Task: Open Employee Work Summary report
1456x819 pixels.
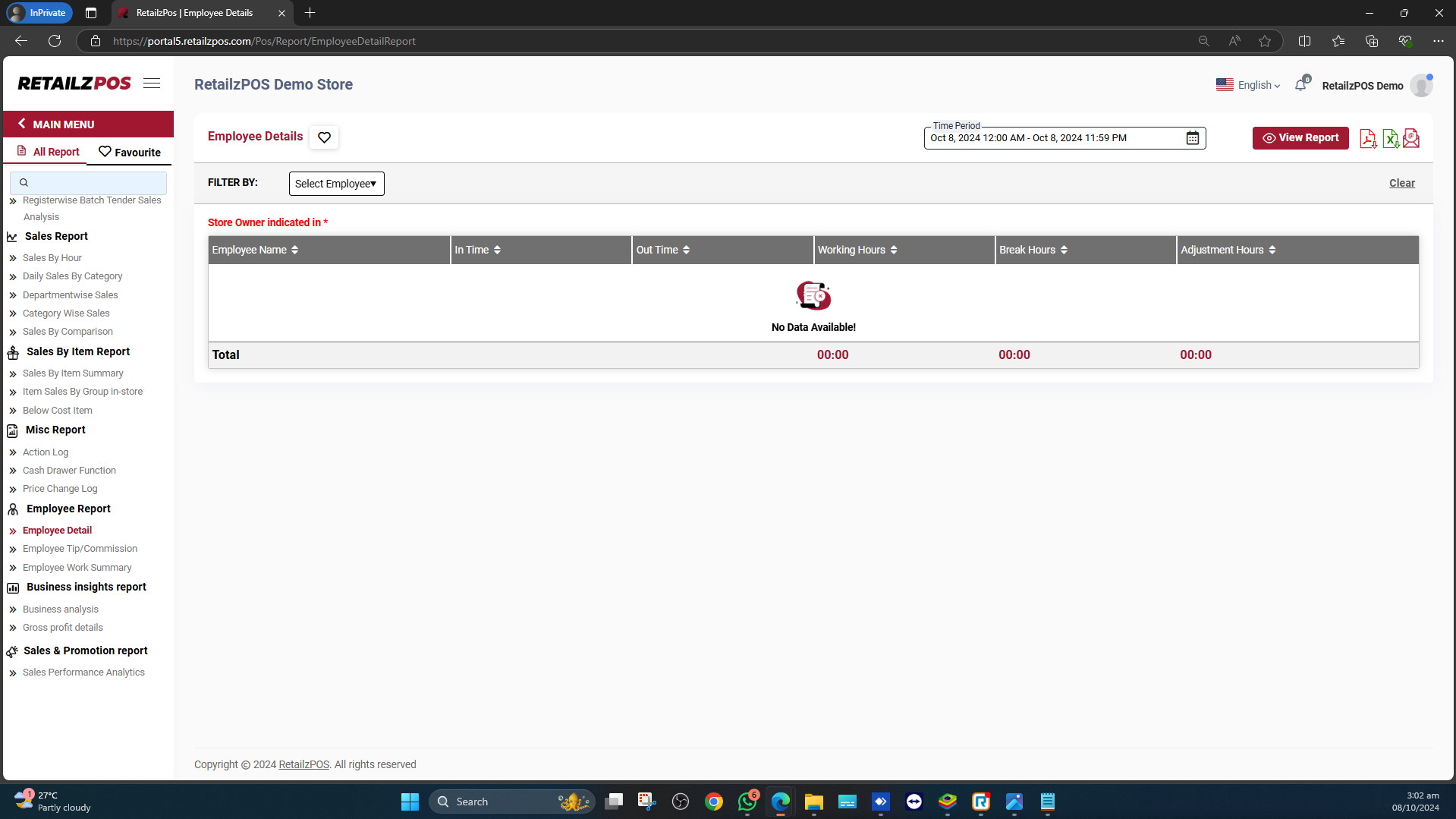Action: (x=77, y=567)
